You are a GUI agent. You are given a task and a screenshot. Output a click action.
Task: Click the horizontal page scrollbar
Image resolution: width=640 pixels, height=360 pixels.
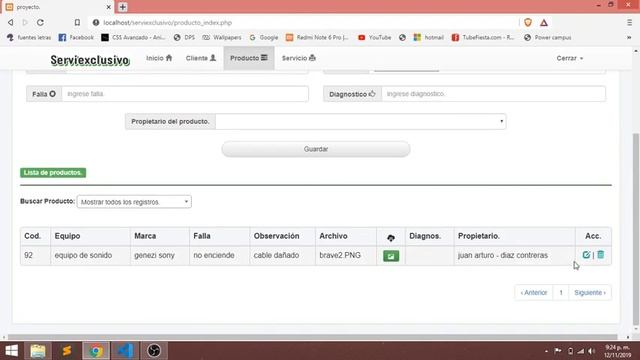coord(313,337)
